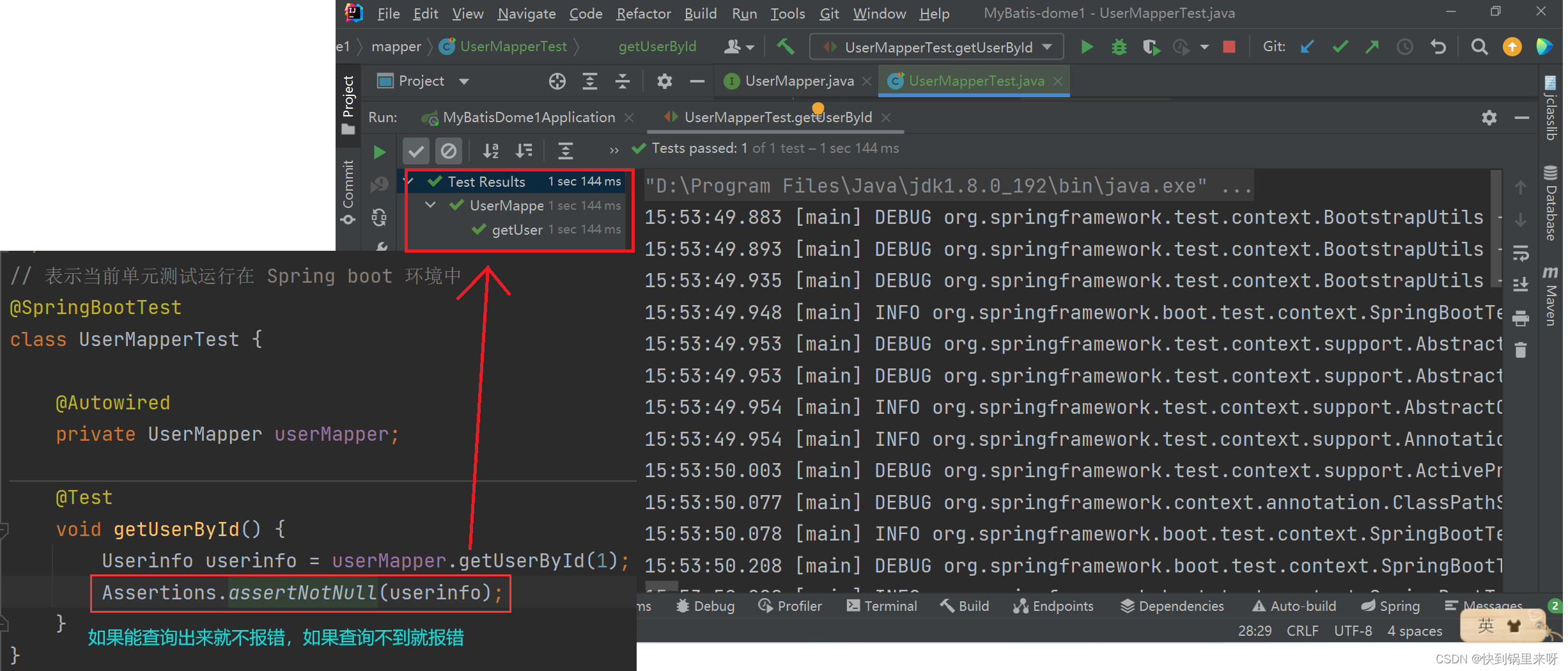Toggle soft-wrap in console output
Screen dimensions: 1568x671
click(x=1521, y=254)
